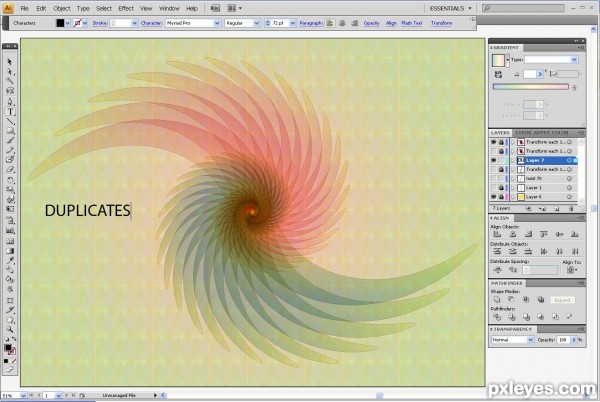Show the second Transform each layer
Screen dimensions: 600x402
[494, 151]
